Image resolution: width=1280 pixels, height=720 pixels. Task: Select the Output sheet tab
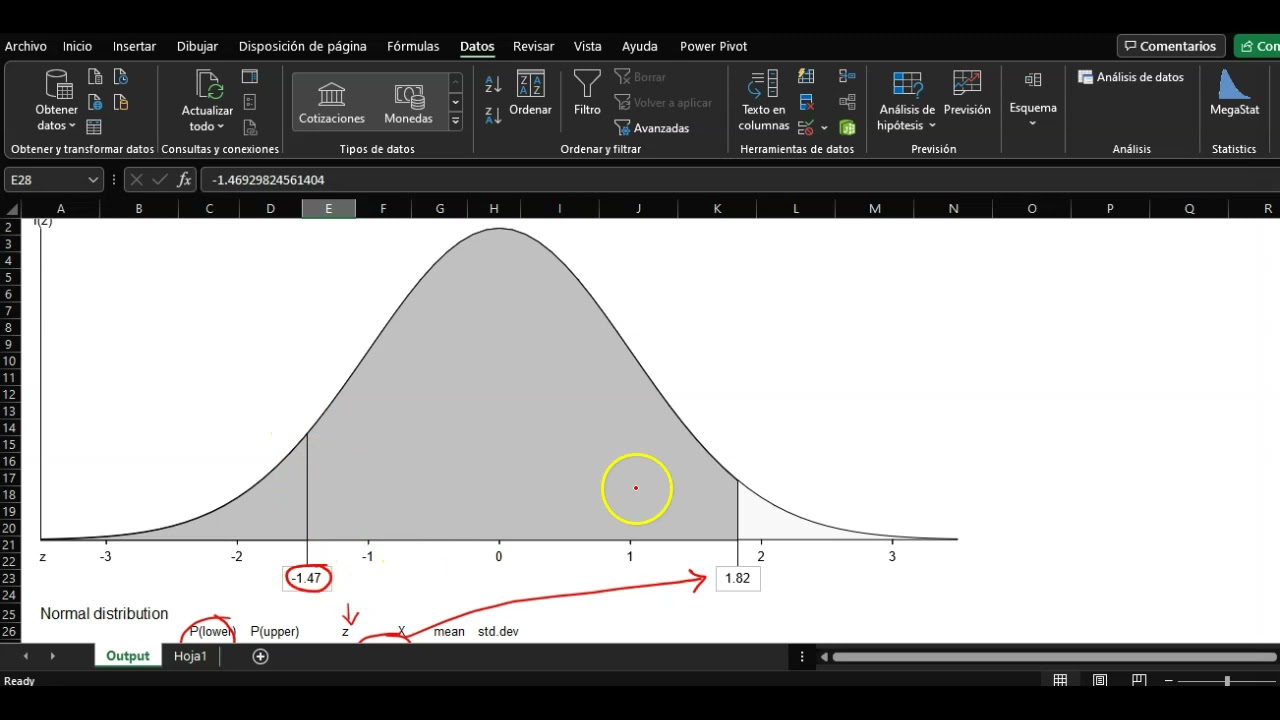[128, 656]
